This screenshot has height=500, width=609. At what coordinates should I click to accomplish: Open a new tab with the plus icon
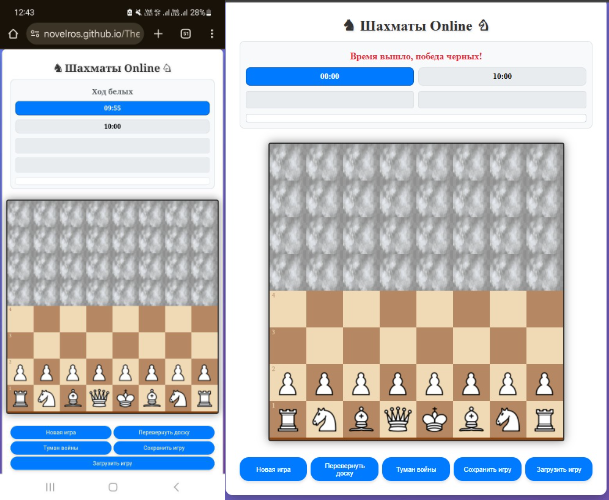coord(158,34)
